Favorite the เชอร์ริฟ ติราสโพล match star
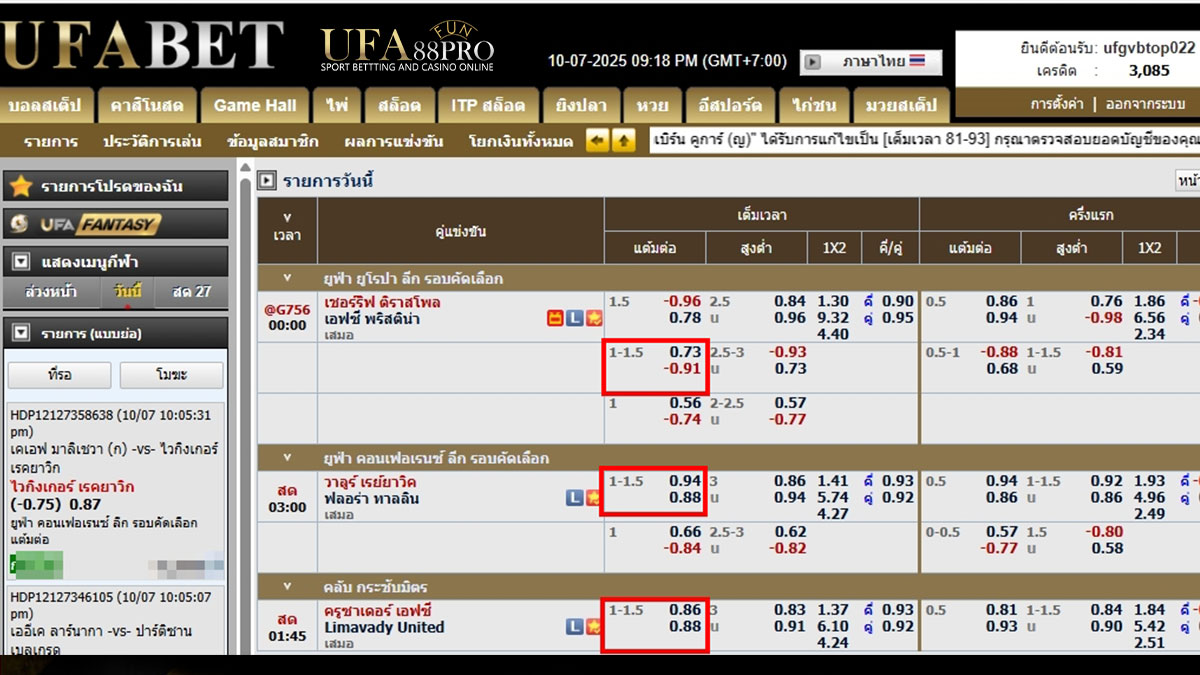Image resolution: width=1200 pixels, height=675 pixels. click(x=593, y=318)
